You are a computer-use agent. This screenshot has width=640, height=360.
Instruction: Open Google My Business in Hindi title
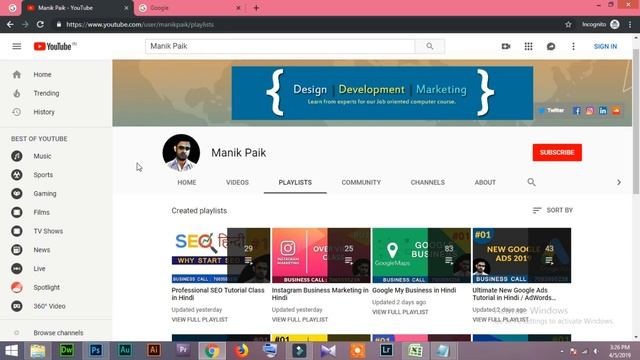pos(414,290)
